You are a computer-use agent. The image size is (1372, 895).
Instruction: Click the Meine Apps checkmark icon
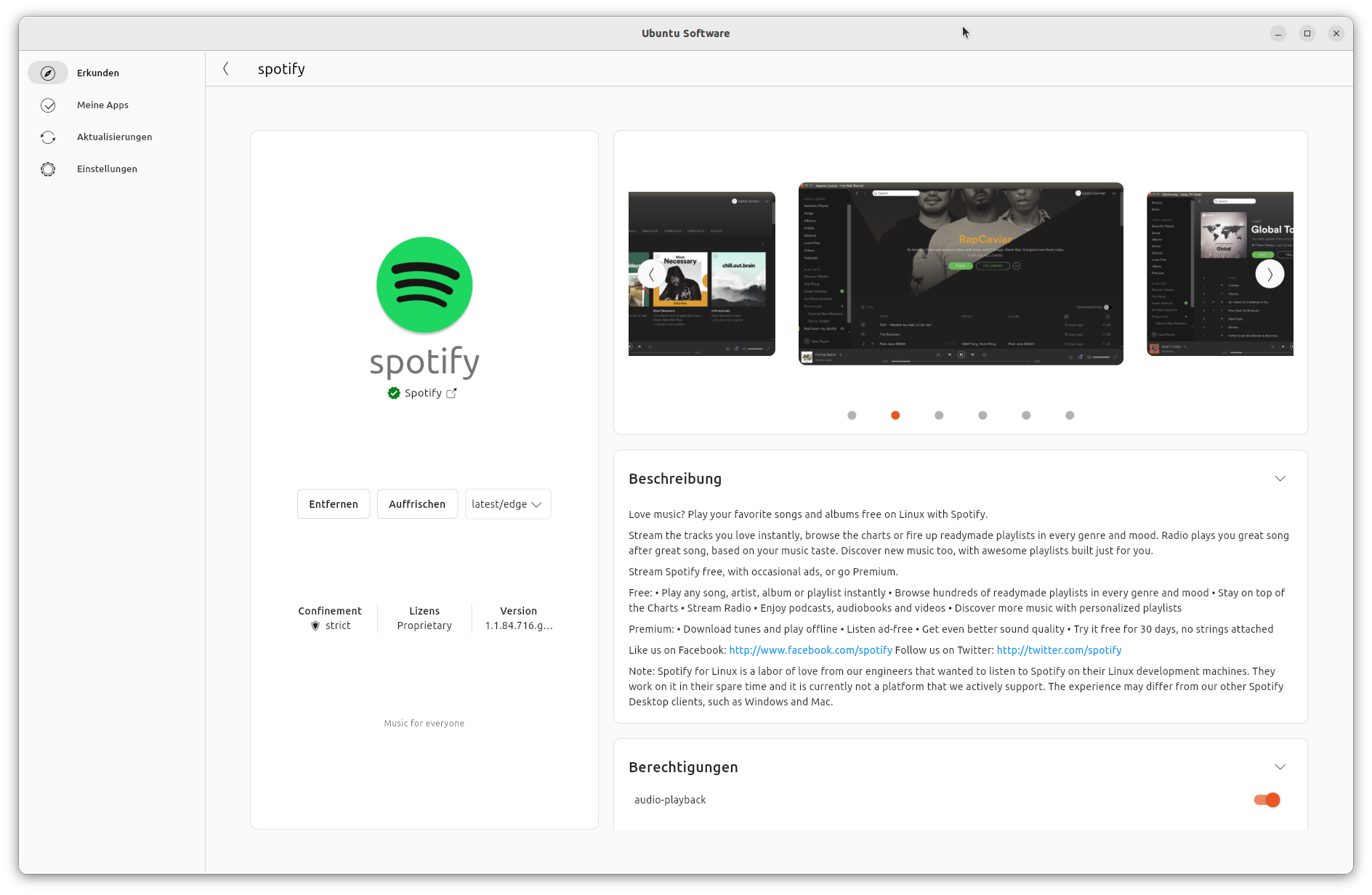click(x=48, y=105)
